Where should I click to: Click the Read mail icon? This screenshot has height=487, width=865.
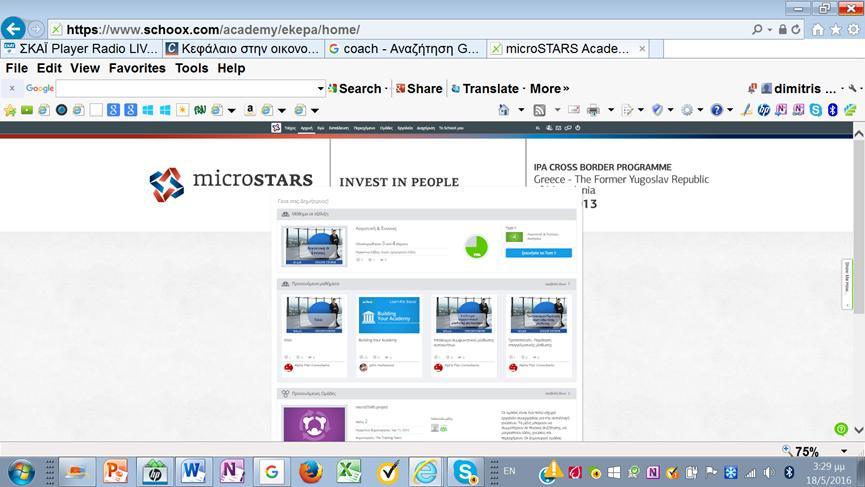pos(574,110)
